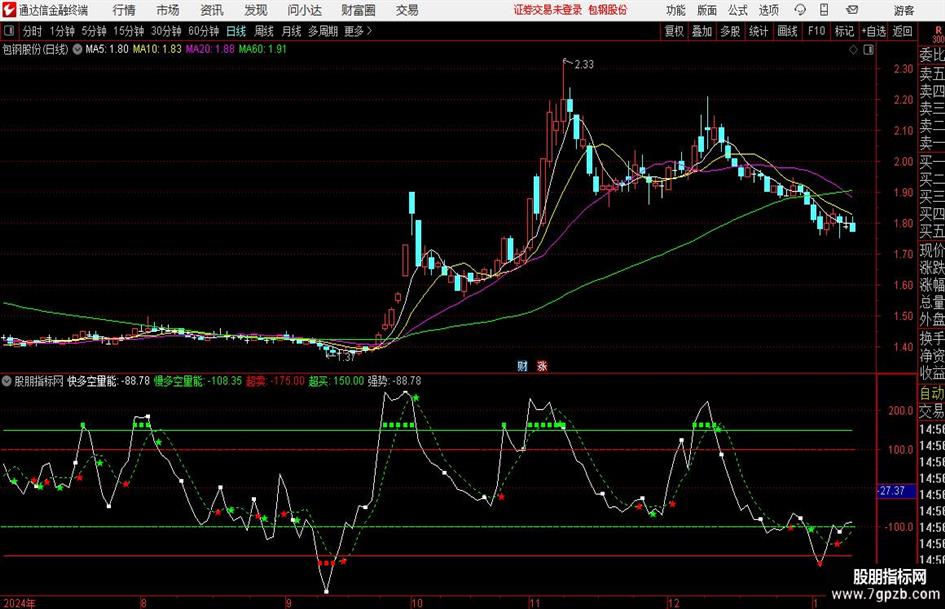Click the MA60: 1.91 indicator label
Screen dimensions: 945x609
pos(263,49)
